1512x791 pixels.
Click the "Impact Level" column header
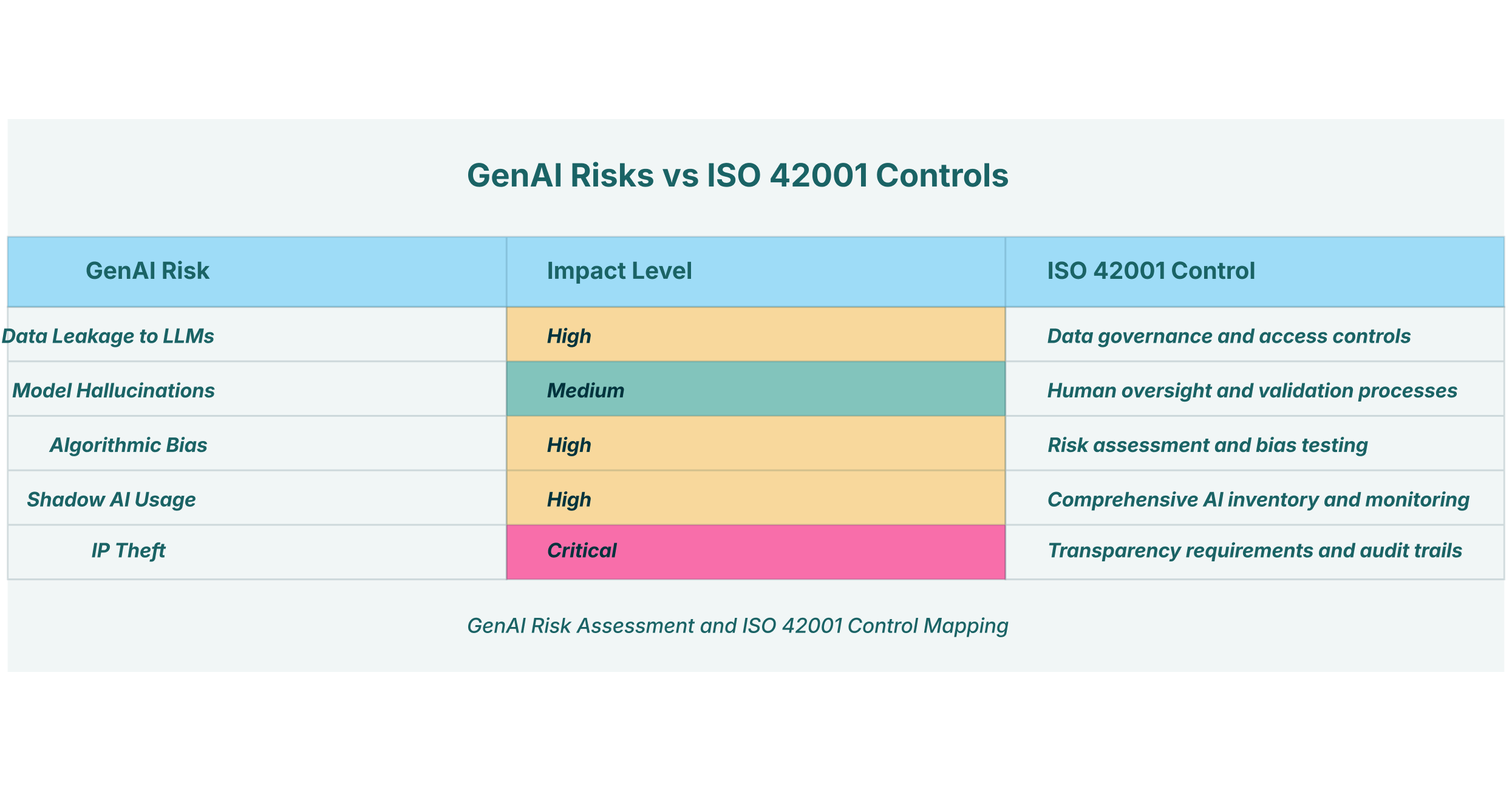pyautogui.click(x=619, y=271)
